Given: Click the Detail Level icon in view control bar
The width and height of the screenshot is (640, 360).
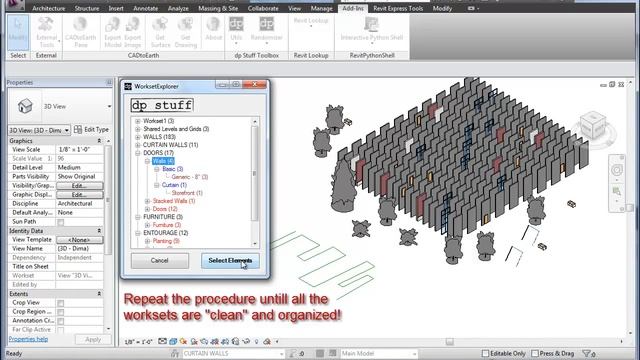Looking at the screenshot, I should tap(162, 341).
